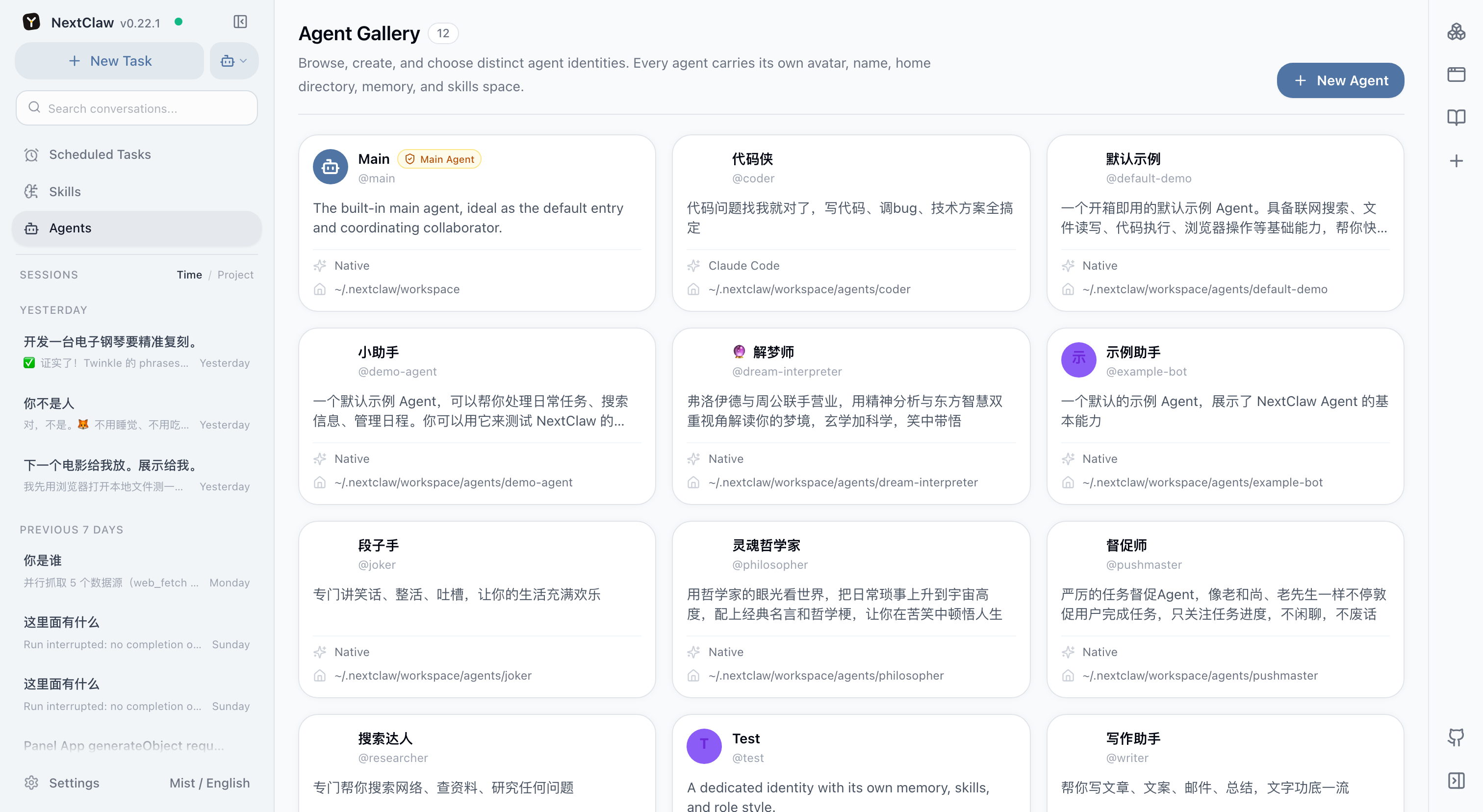Open Scheduled Tasks

click(x=137, y=154)
